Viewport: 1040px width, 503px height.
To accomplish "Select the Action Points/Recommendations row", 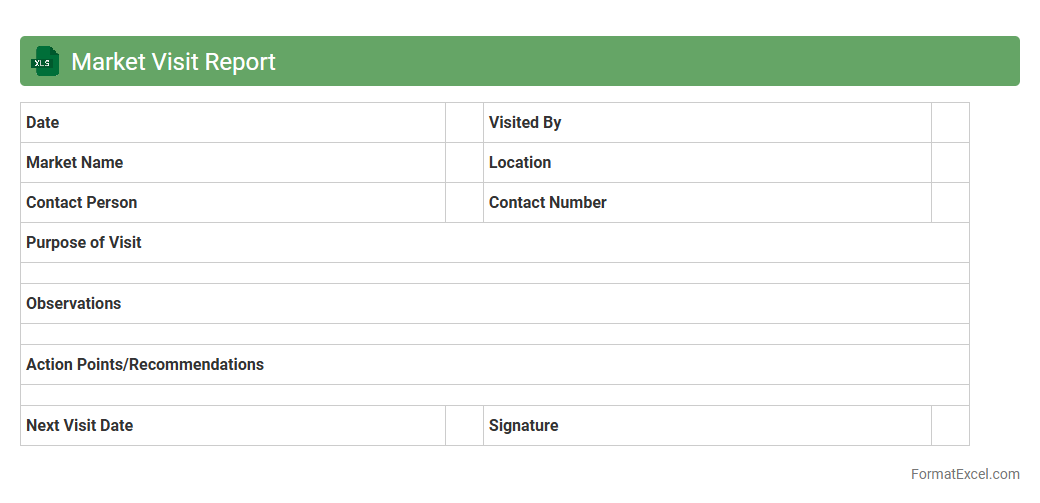I will click(x=494, y=365).
